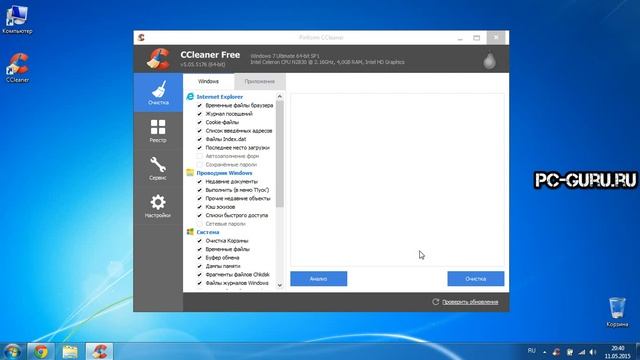Toggle Список введённых адресов checkbox
The height and width of the screenshot is (360, 640).
click(200, 131)
